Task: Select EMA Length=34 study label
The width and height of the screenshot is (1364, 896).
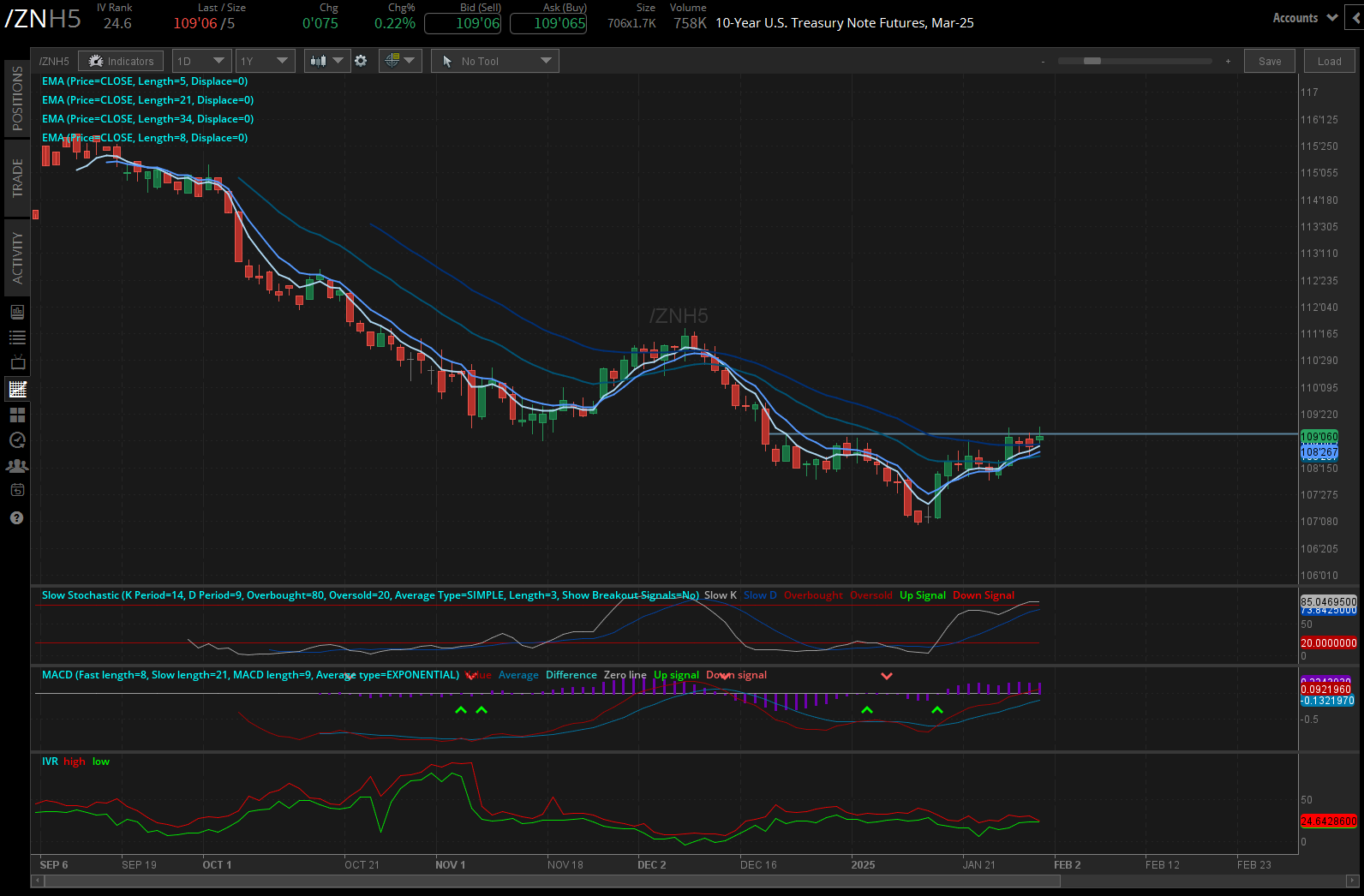Action: [x=148, y=119]
